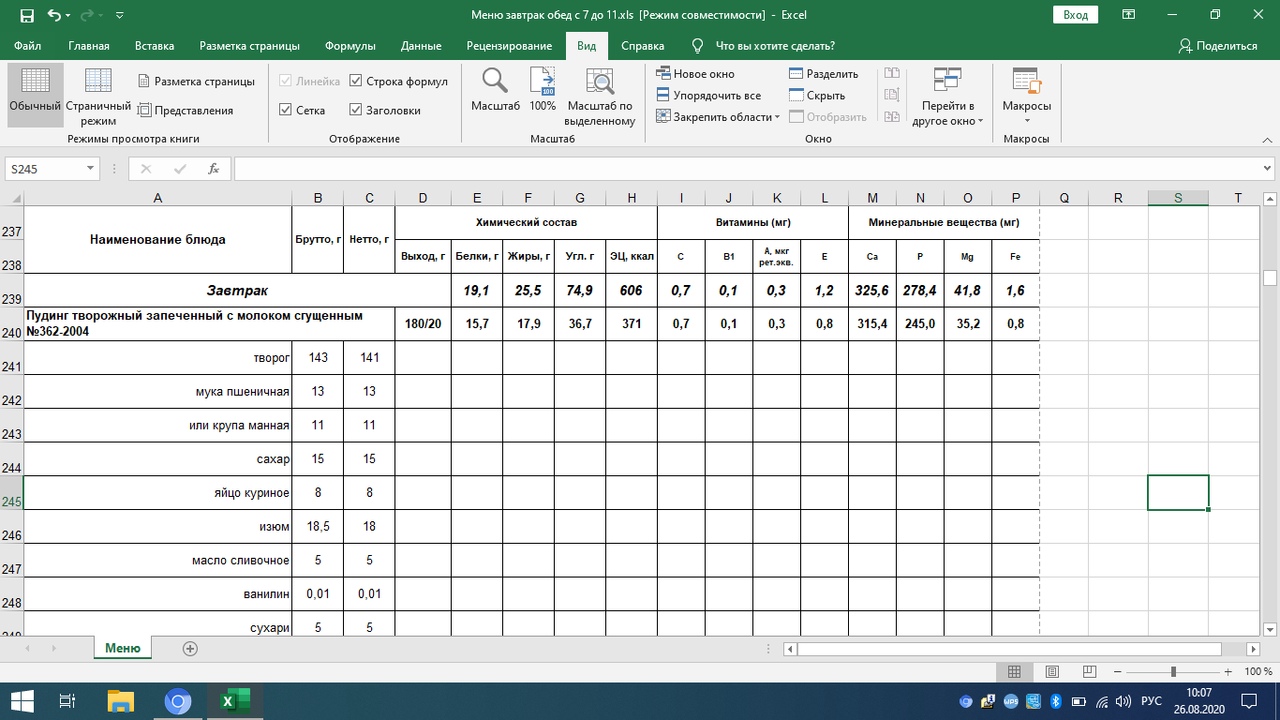Set zoom to 100% from ribbon
Image resolution: width=1280 pixels, height=720 pixels.
[542, 90]
